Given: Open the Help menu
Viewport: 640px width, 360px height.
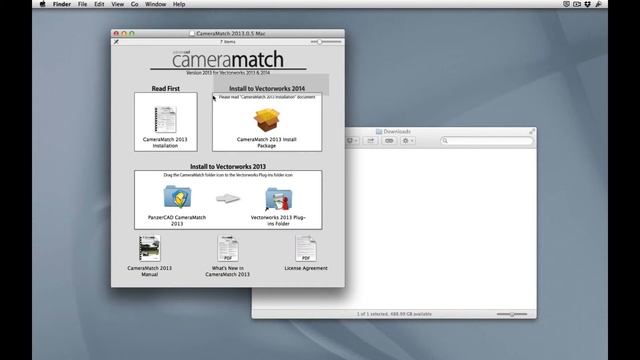Looking at the screenshot, I should [179, 4].
